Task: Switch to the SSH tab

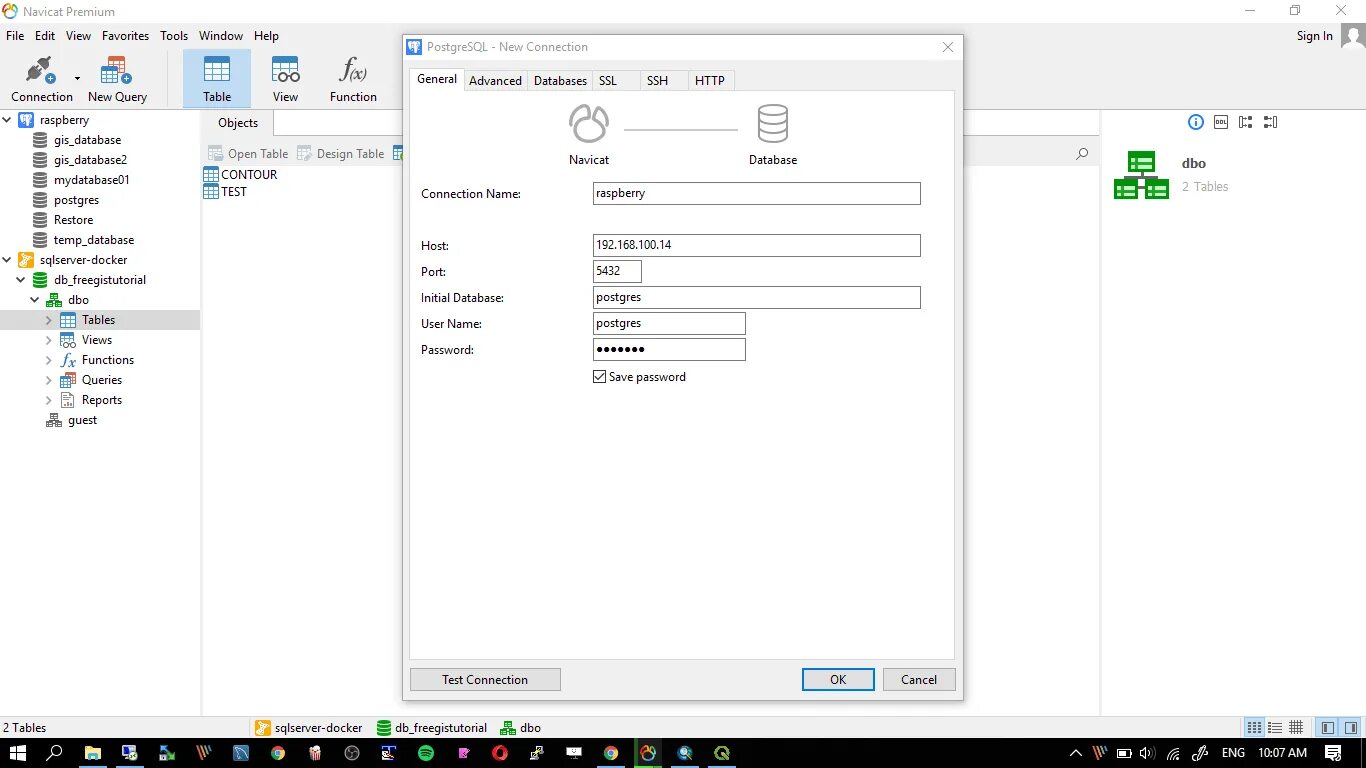Action: (x=657, y=80)
